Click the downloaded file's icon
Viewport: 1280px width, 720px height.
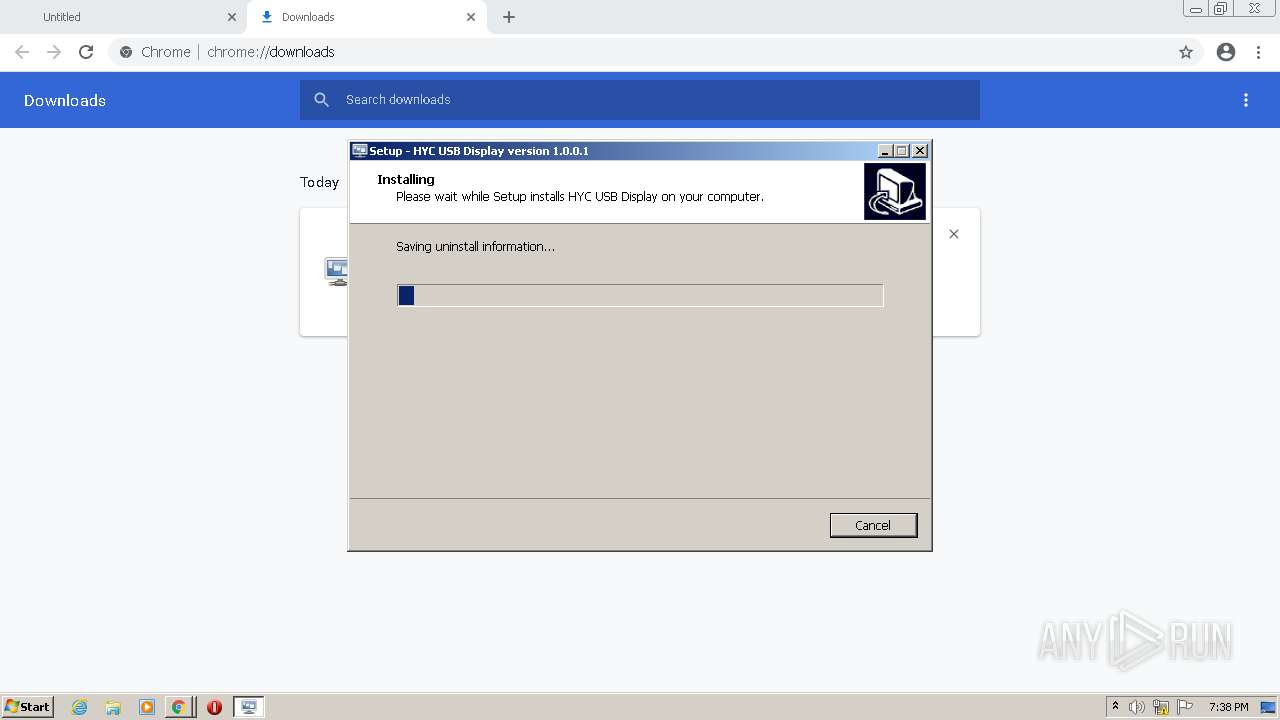pyautogui.click(x=337, y=271)
